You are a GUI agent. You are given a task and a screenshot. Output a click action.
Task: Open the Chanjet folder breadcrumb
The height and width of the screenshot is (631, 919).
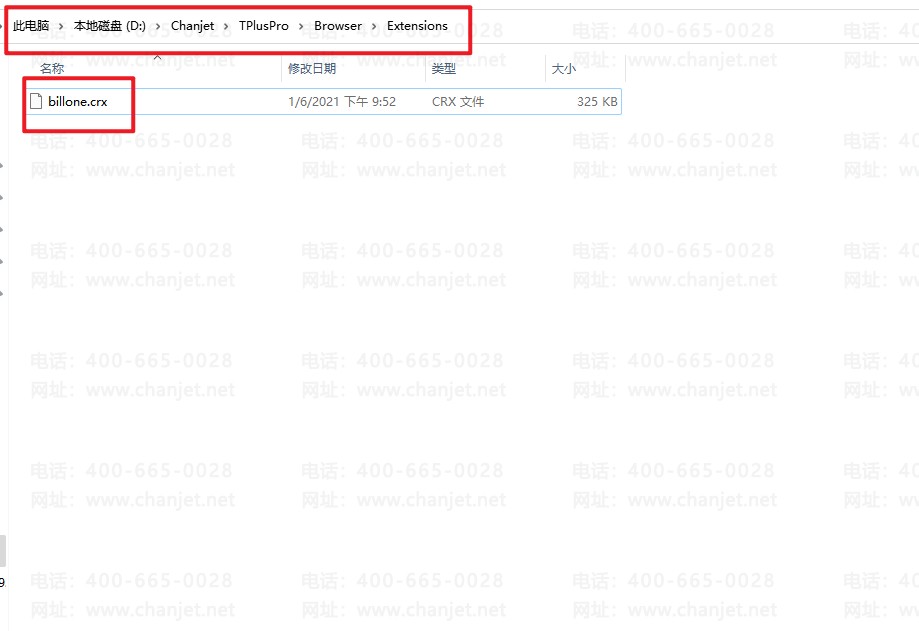pos(192,26)
